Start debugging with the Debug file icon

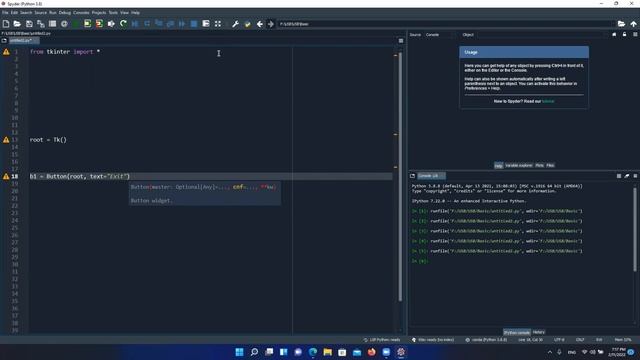point(135,24)
